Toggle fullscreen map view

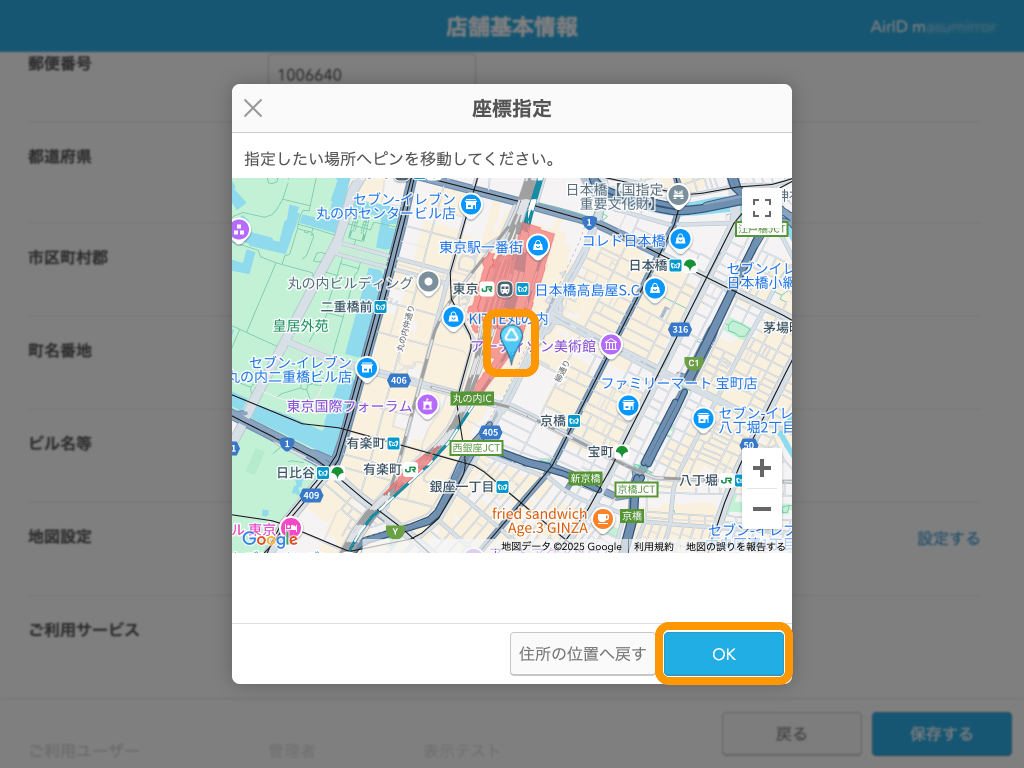pyautogui.click(x=761, y=208)
